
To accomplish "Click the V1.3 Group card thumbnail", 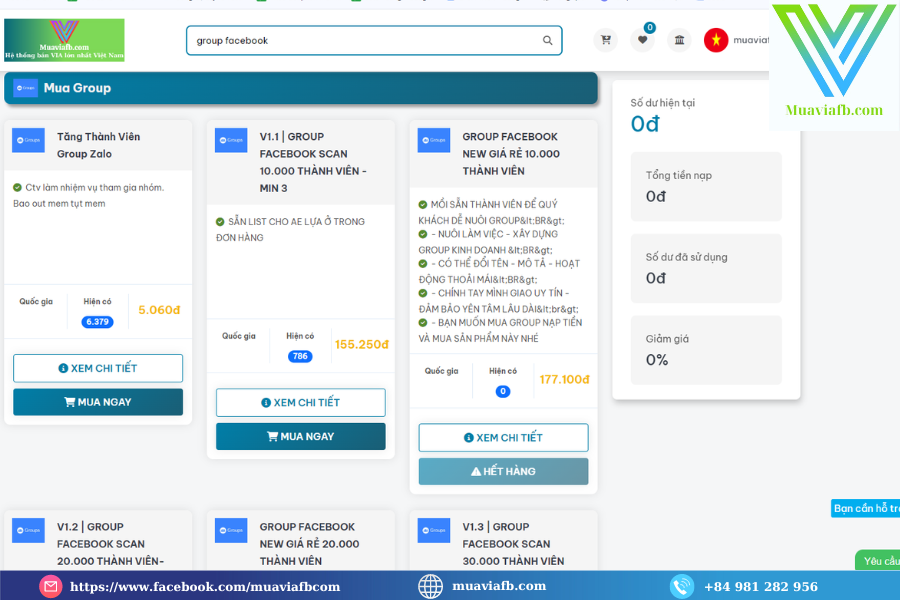I will point(434,531).
